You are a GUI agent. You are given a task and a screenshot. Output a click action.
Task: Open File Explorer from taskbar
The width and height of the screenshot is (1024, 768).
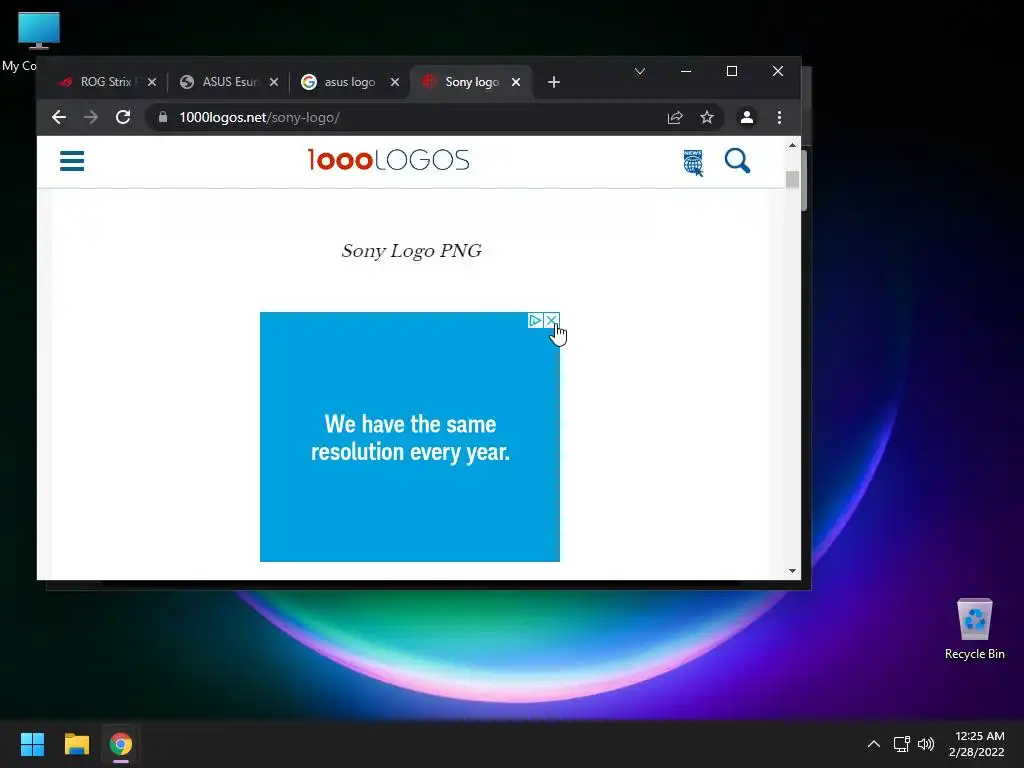(76, 744)
